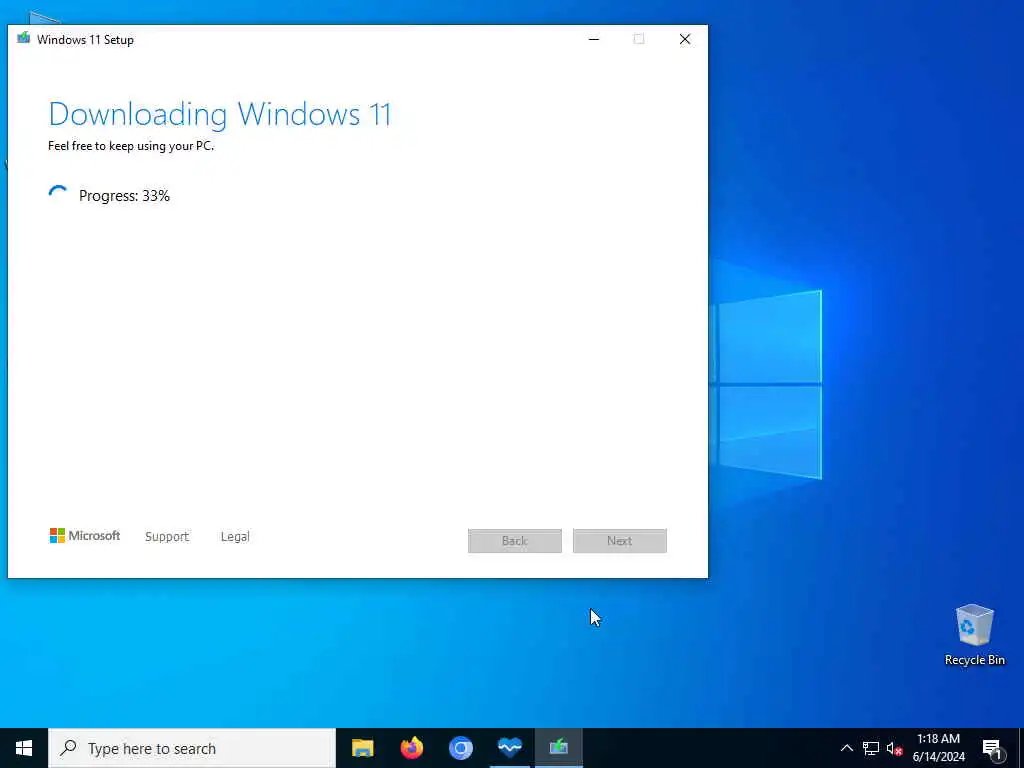
Task: Open the Windows Start menu
Action: coord(24,748)
